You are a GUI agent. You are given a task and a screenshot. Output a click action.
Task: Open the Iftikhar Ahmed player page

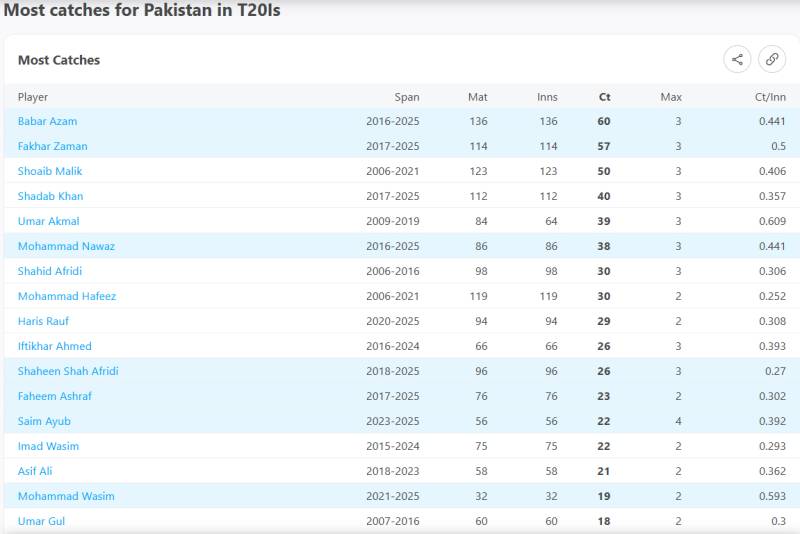[x=55, y=346]
